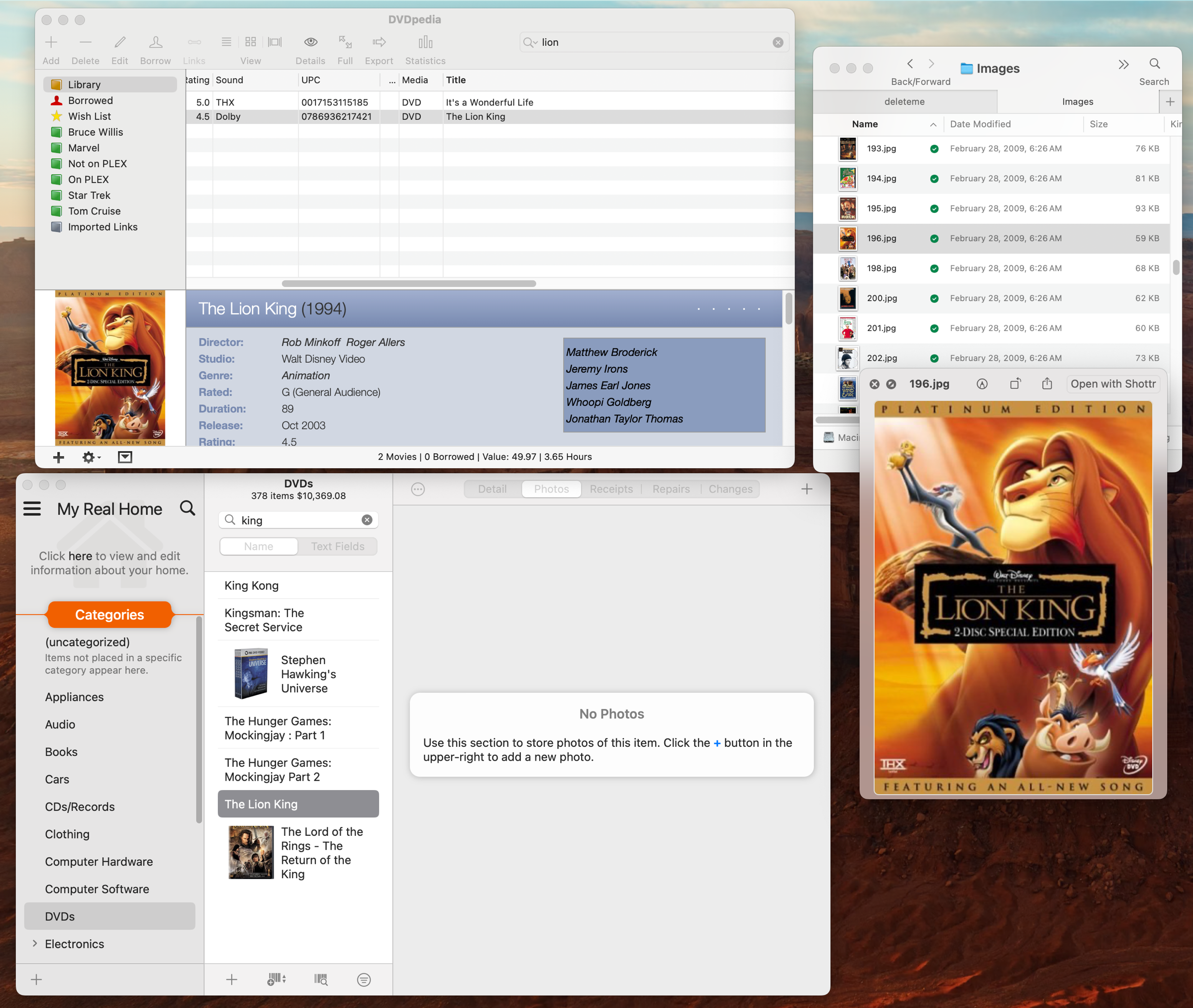The image size is (1193, 1008).
Task: Switch the search scope to Text Fields
Action: click(x=337, y=546)
